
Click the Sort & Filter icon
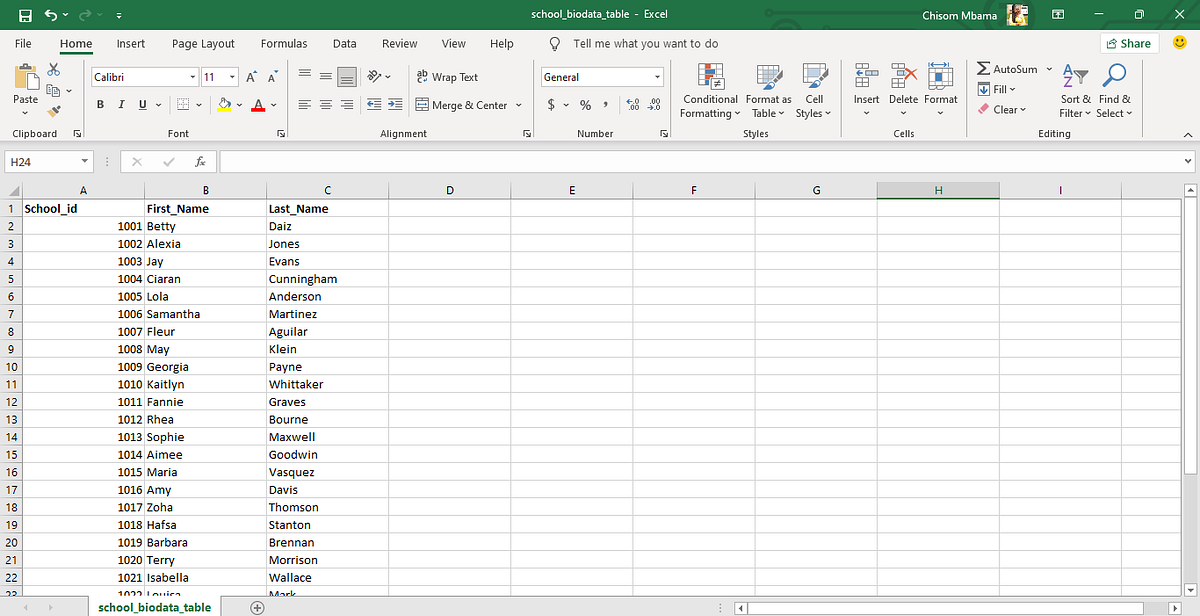click(1075, 90)
